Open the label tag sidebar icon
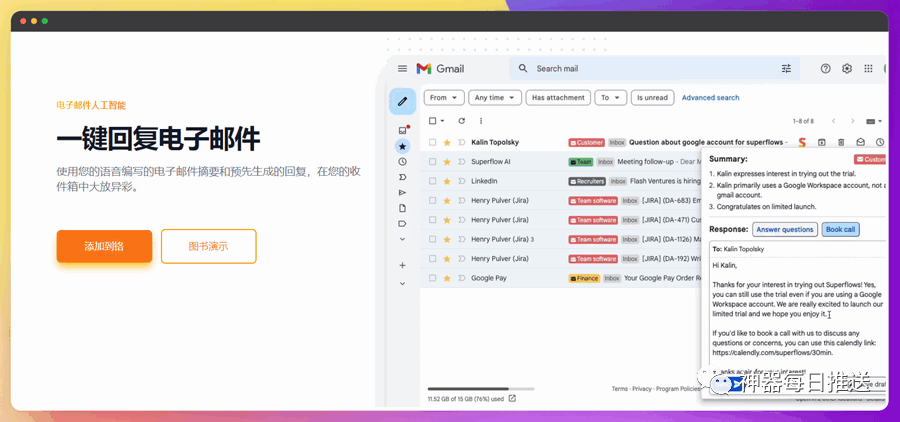This screenshot has width=900, height=422. point(402,223)
